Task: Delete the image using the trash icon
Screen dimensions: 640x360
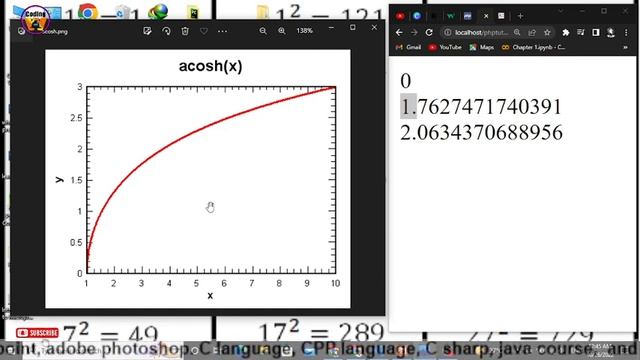Action: click(185, 31)
